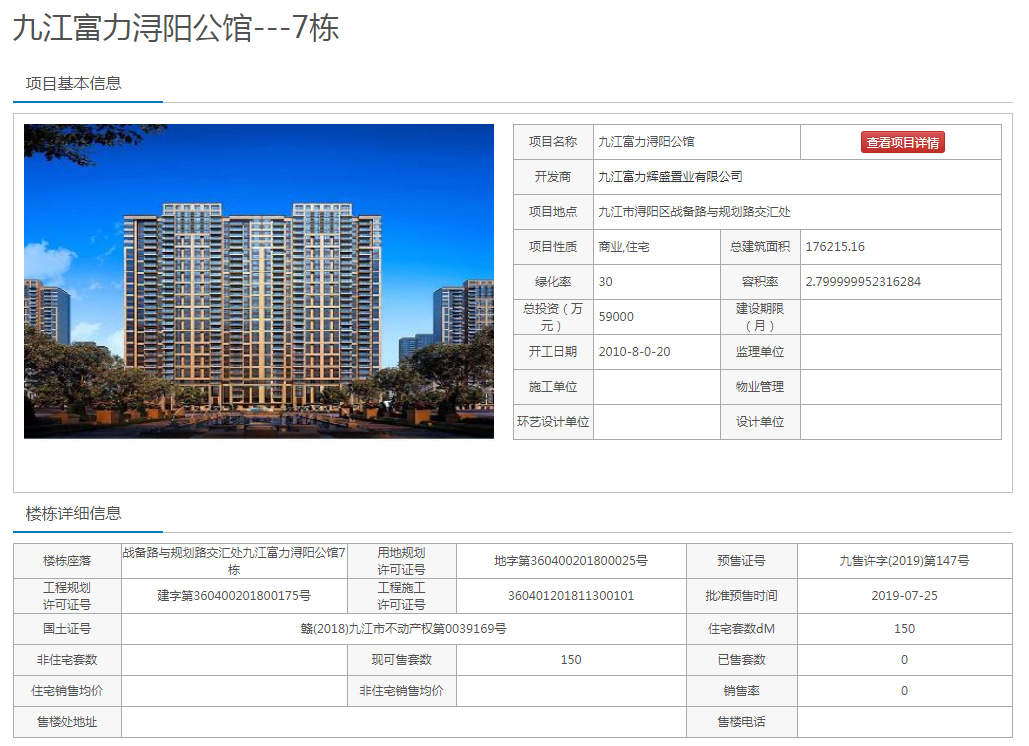
Task: Click land permit 地字第360400201800025号
Action: (571, 561)
